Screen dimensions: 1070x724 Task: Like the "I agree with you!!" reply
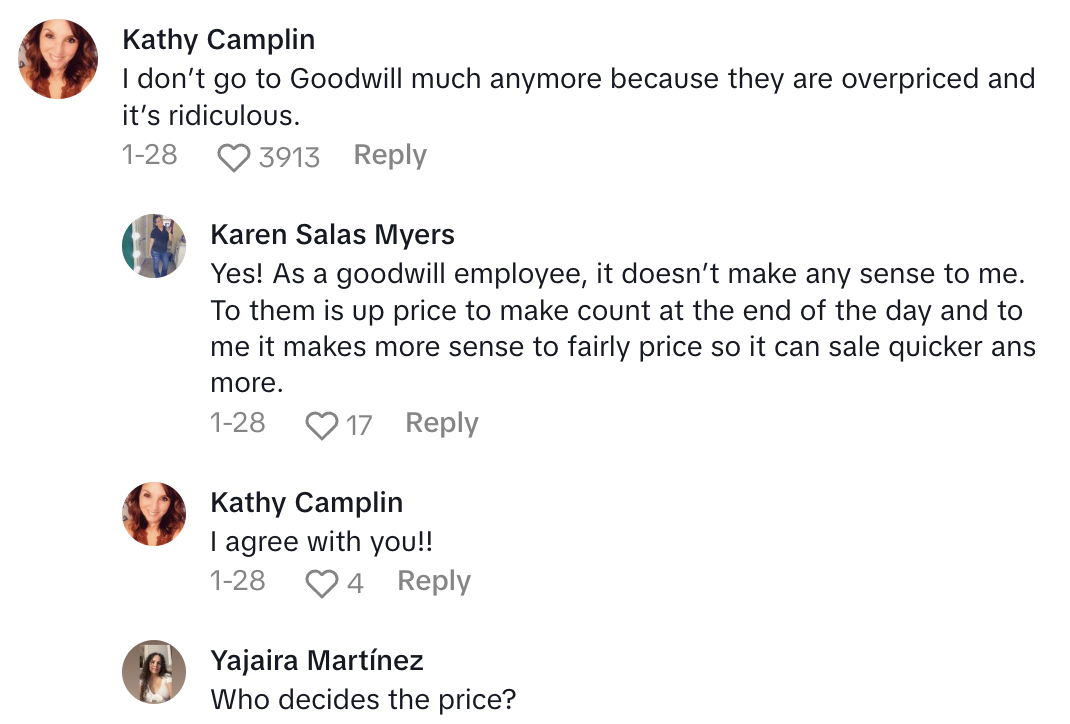pos(321,583)
